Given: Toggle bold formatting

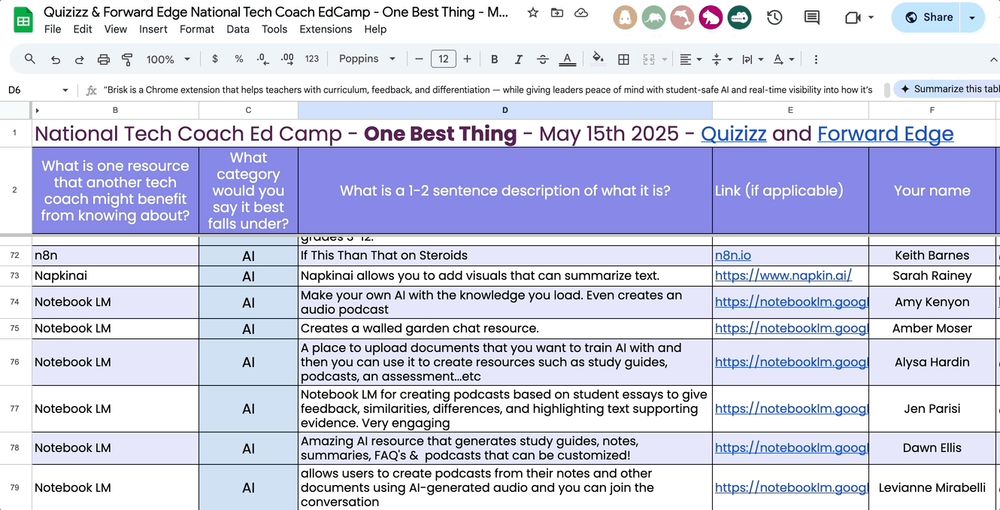Looking at the screenshot, I should point(494,59).
